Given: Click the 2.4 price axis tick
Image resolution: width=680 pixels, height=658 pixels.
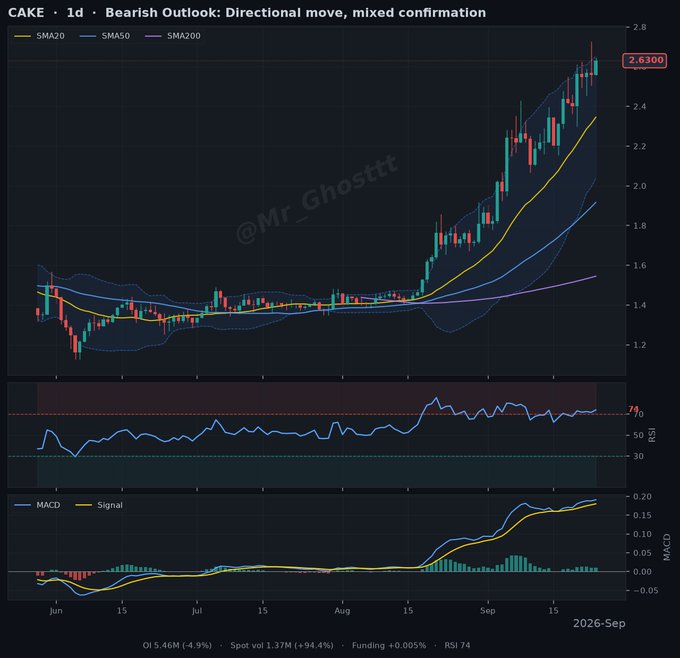Looking at the screenshot, I should (x=639, y=107).
